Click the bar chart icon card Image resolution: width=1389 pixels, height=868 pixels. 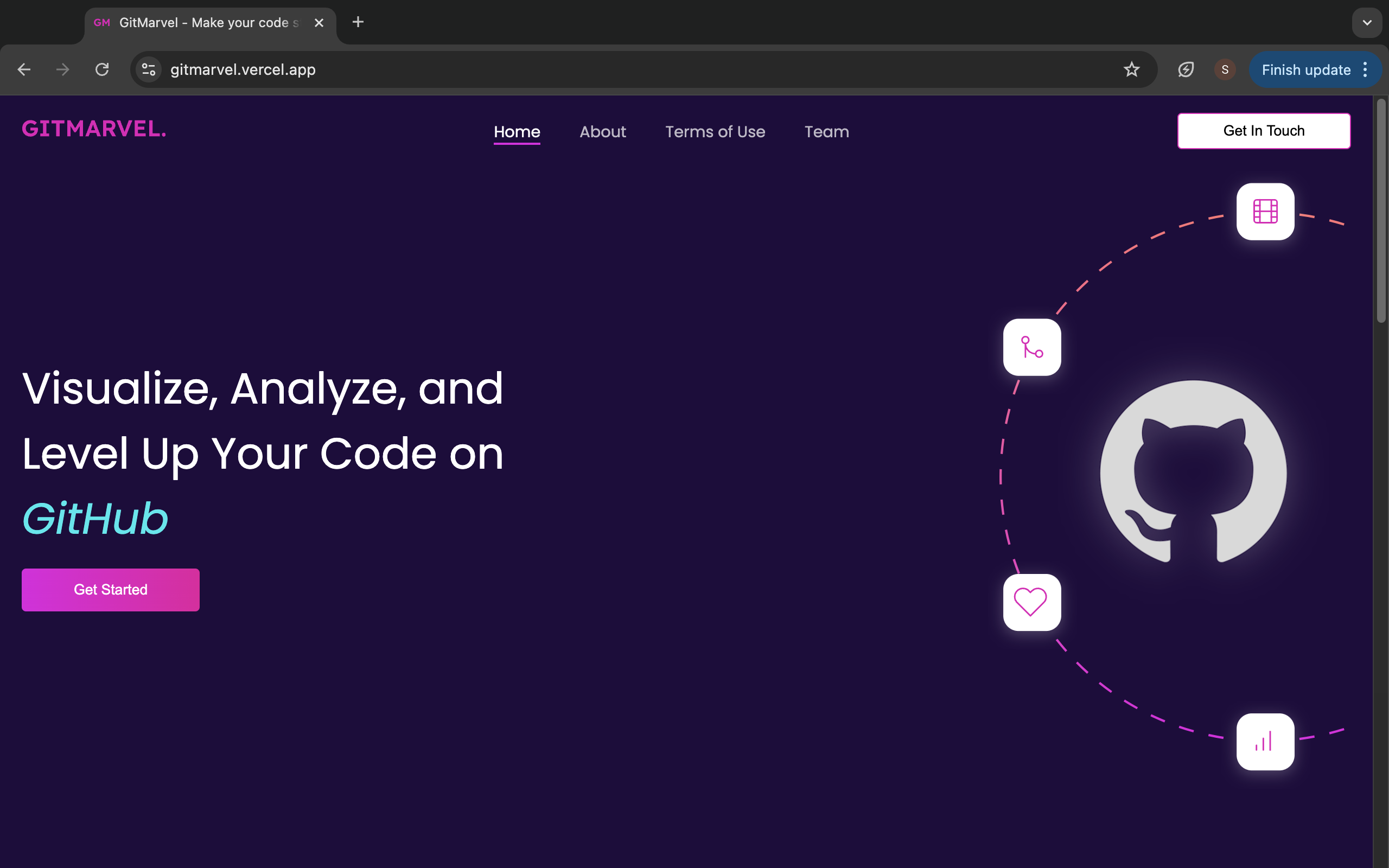1264,742
